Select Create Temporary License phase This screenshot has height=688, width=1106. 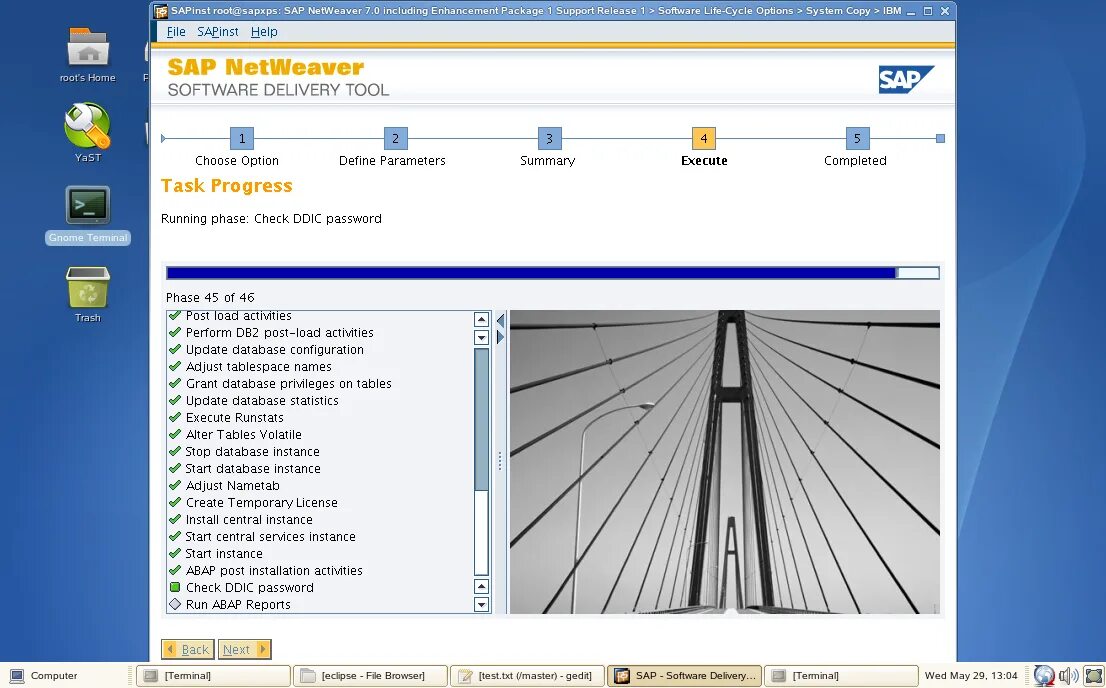pyautogui.click(x=261, y=502)
